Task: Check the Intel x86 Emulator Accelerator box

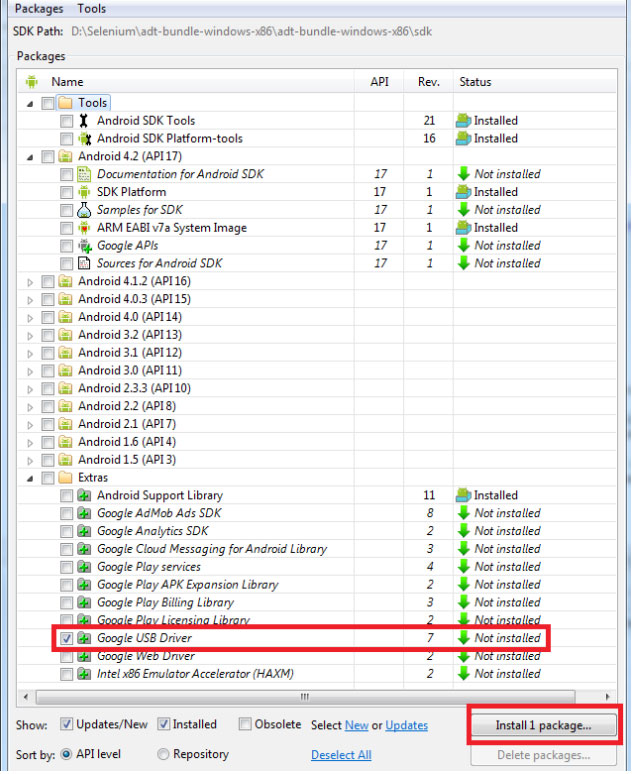Action: pos(66,674)
